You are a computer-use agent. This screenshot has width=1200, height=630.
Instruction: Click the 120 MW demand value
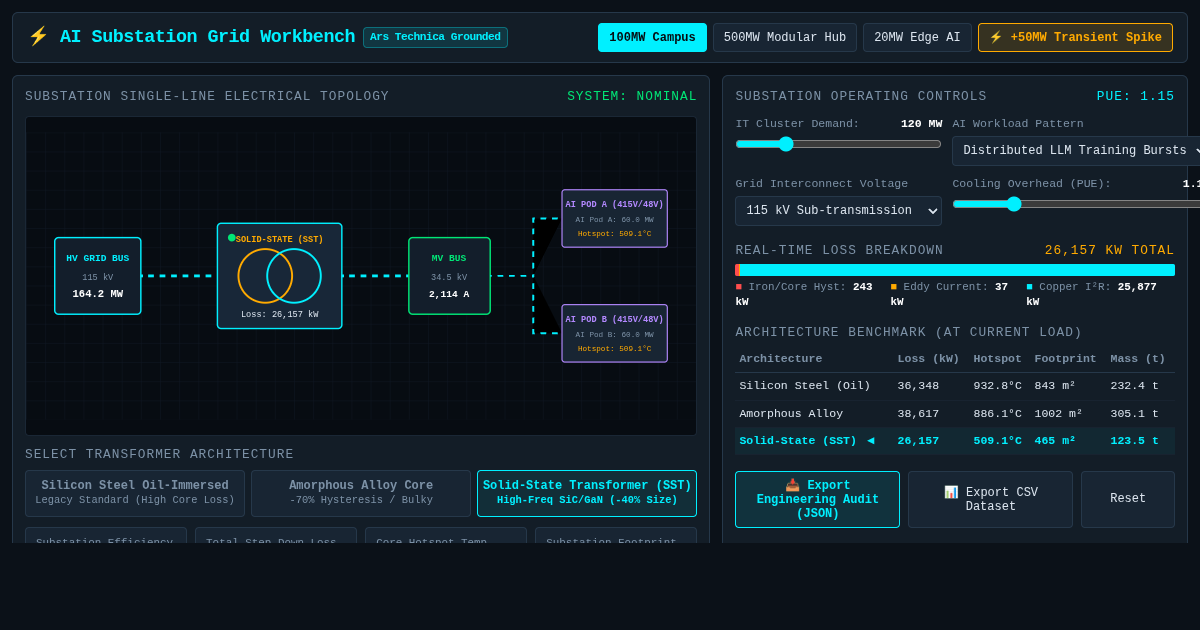coord(921,124)
